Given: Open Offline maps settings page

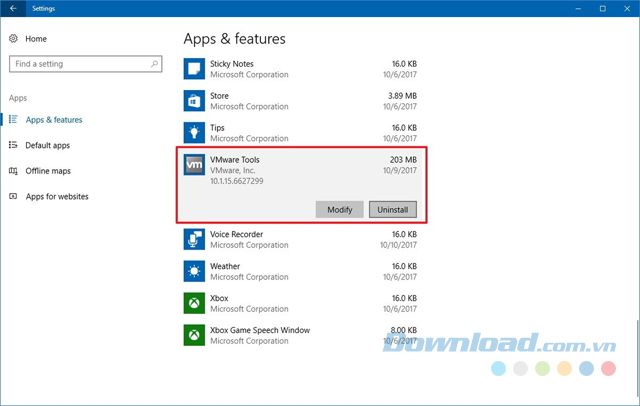Looking at the screenshot, I should pyautogui.click(x=48, y=171).
